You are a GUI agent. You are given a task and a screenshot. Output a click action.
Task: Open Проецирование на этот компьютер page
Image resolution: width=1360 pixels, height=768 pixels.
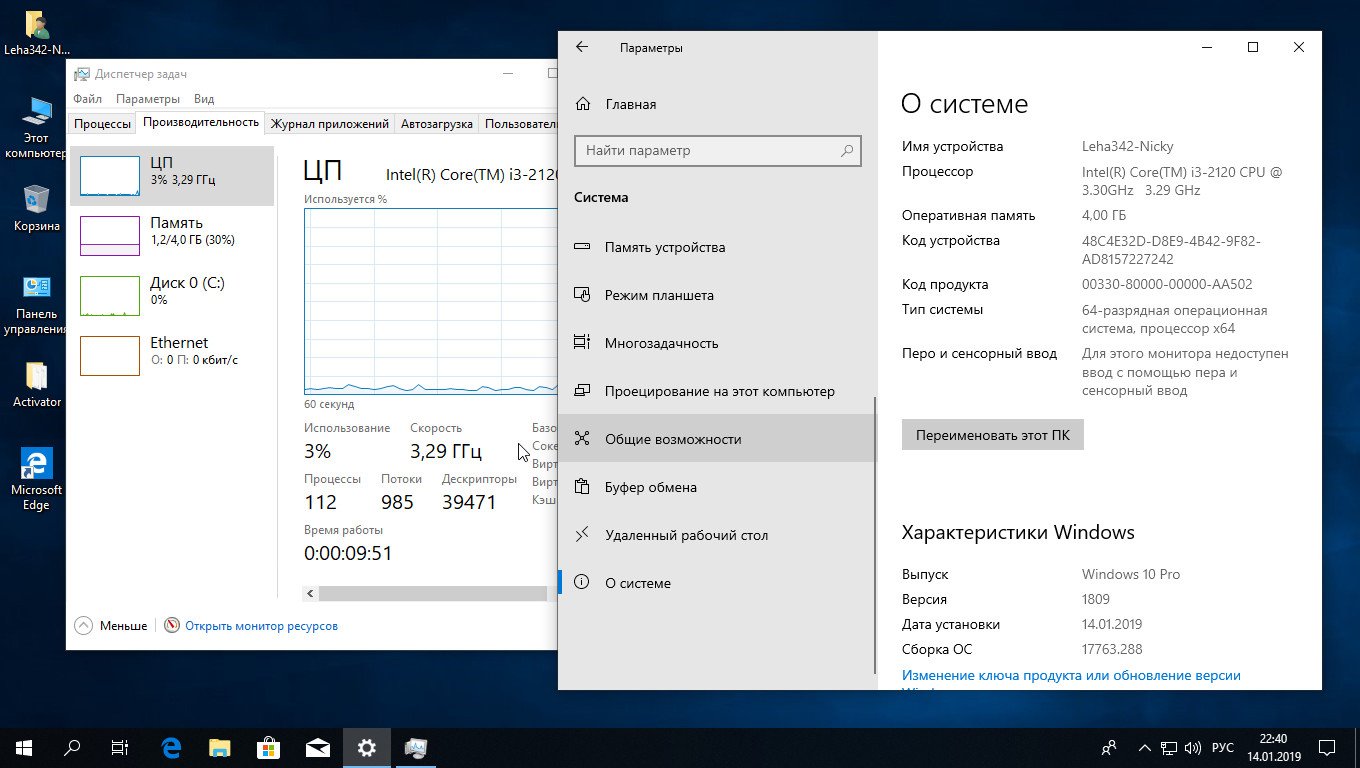tap(716, 391)
